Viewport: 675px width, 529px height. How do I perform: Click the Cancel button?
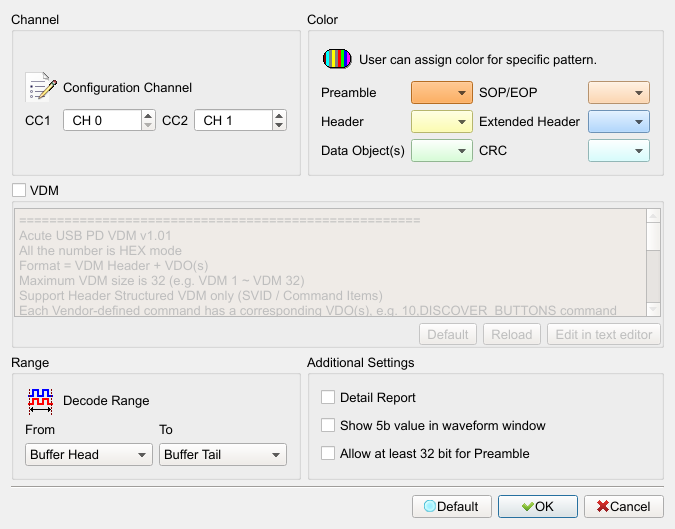(624, 506)
